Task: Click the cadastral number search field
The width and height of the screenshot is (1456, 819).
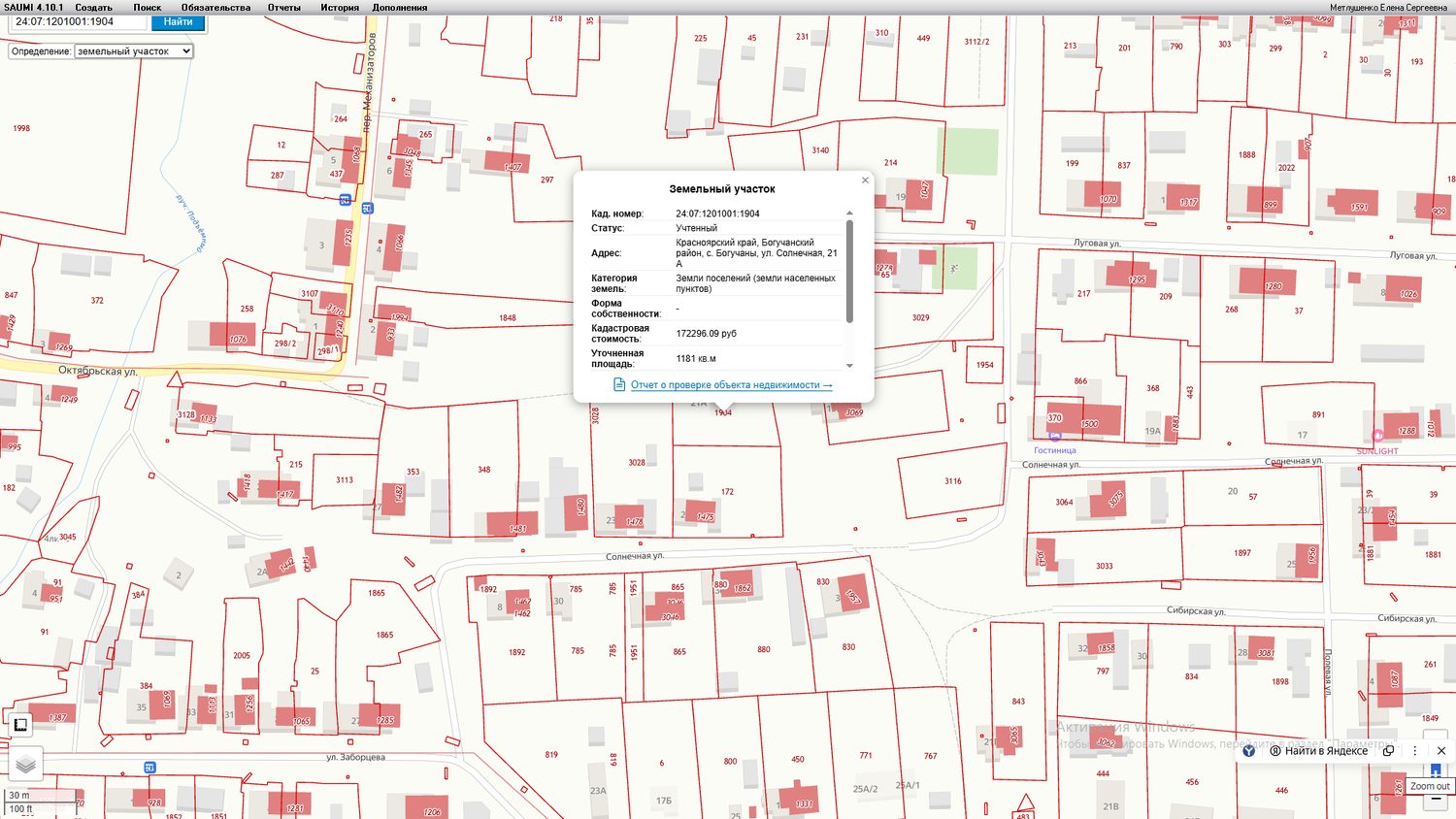Action: pos(78,21)
